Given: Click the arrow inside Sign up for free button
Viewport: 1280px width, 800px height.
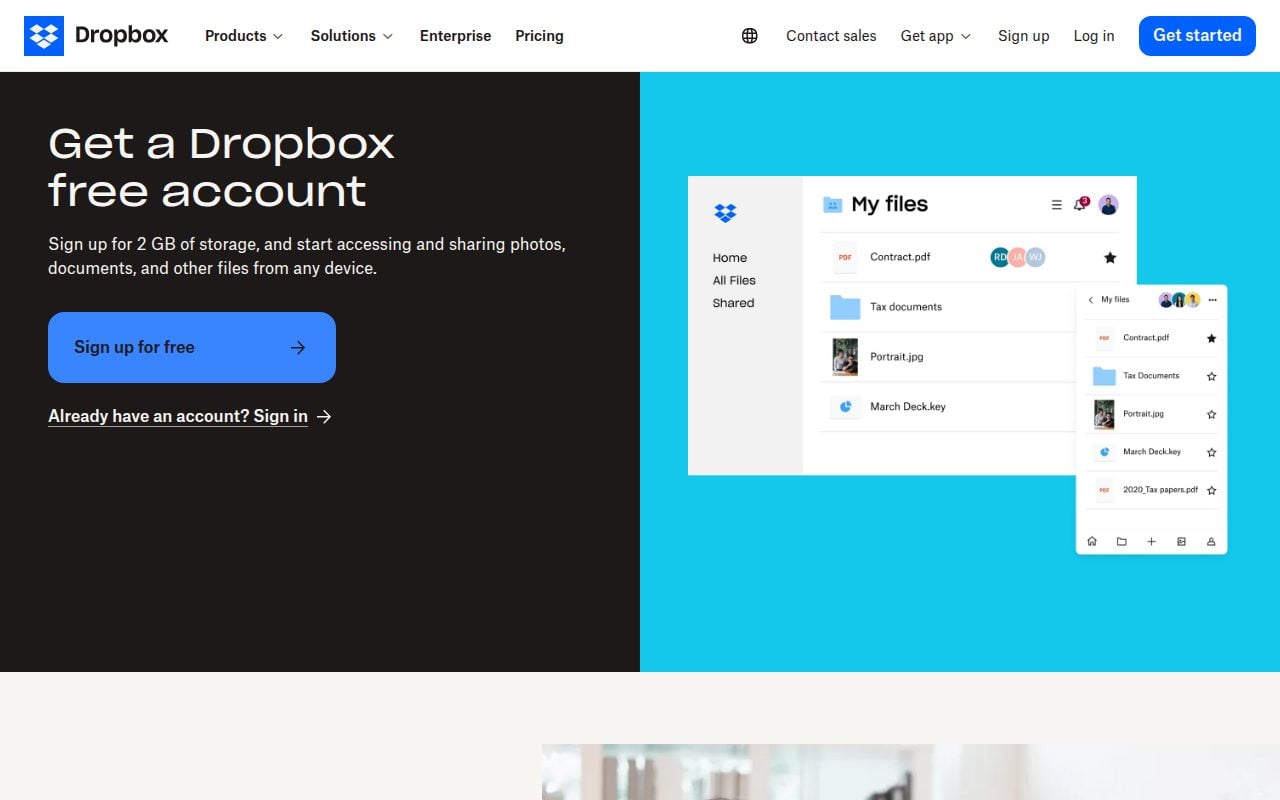Looking at the screenshot, I should click(x=298, y=347).
